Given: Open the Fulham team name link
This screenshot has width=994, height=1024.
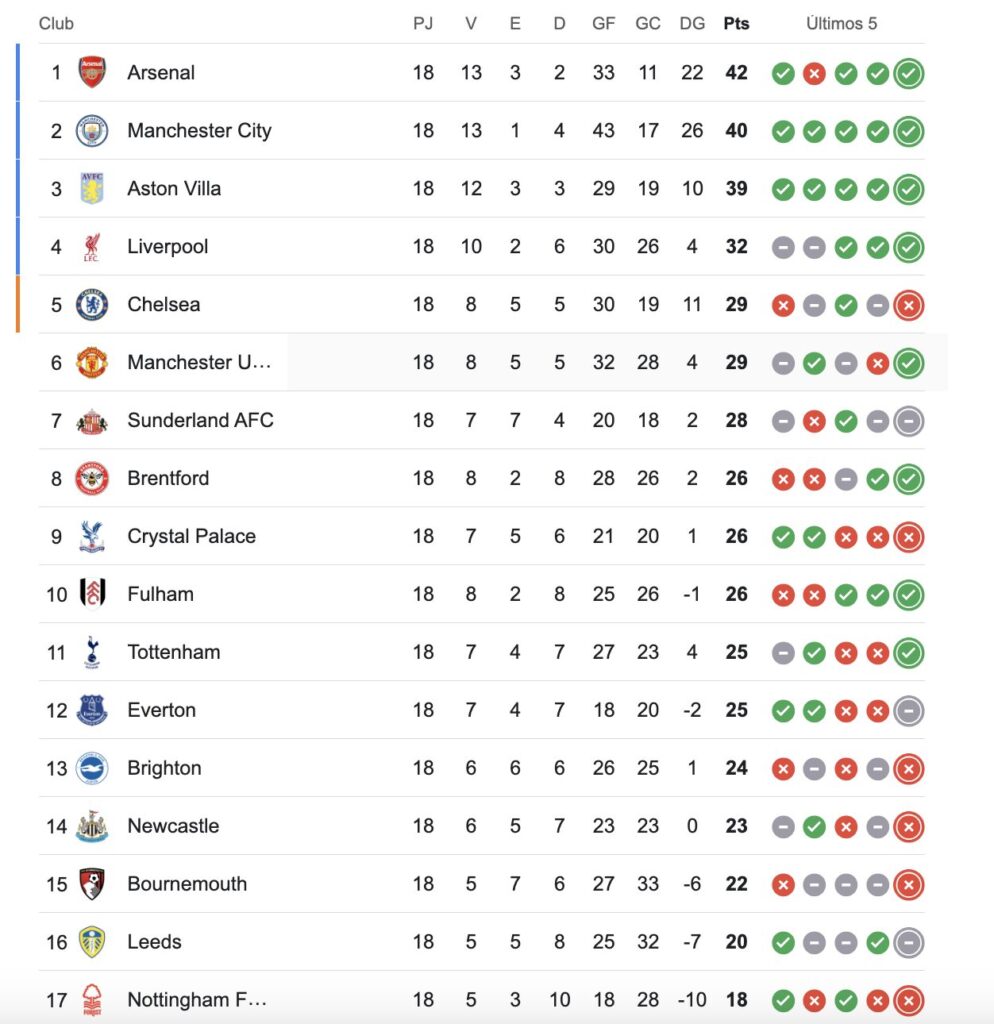Looking at the screenshot, I should pyautogui.click(x=160, y=595).
